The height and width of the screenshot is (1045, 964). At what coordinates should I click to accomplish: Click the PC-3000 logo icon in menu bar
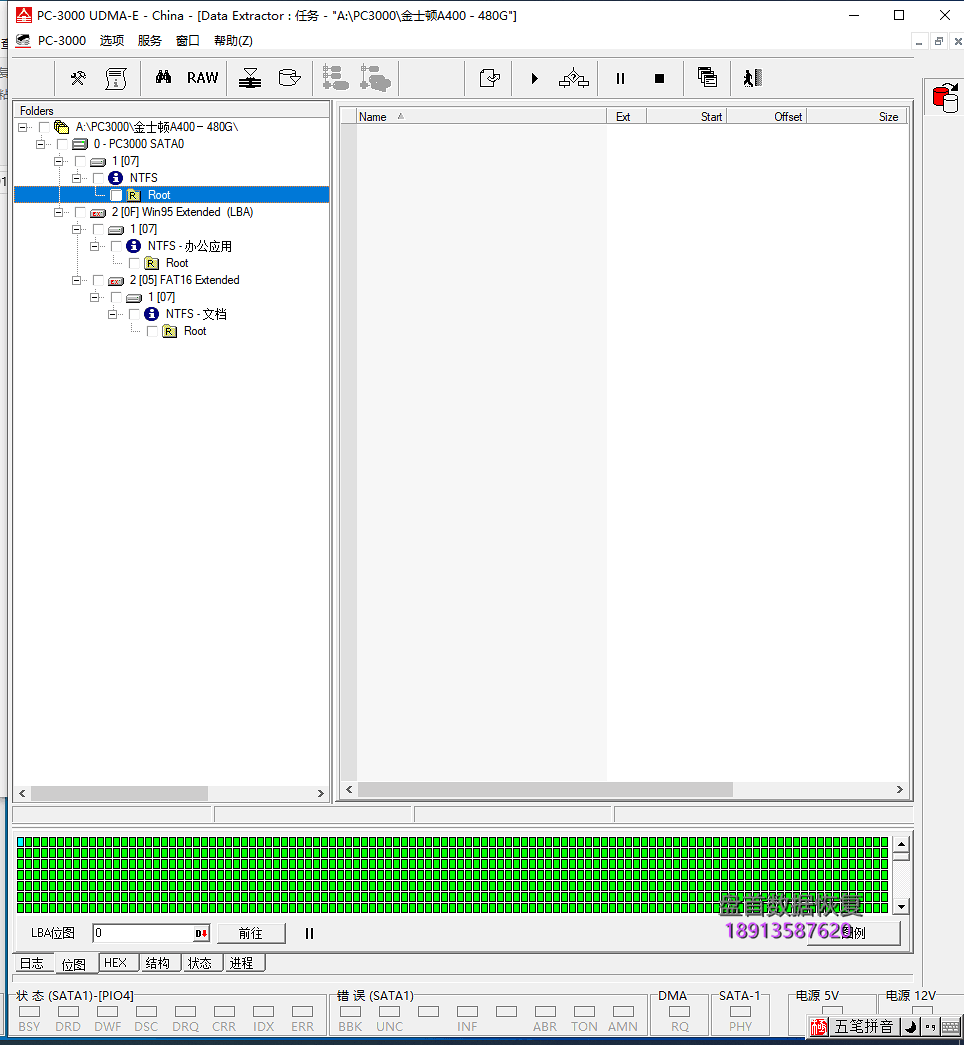click(23, 41)
